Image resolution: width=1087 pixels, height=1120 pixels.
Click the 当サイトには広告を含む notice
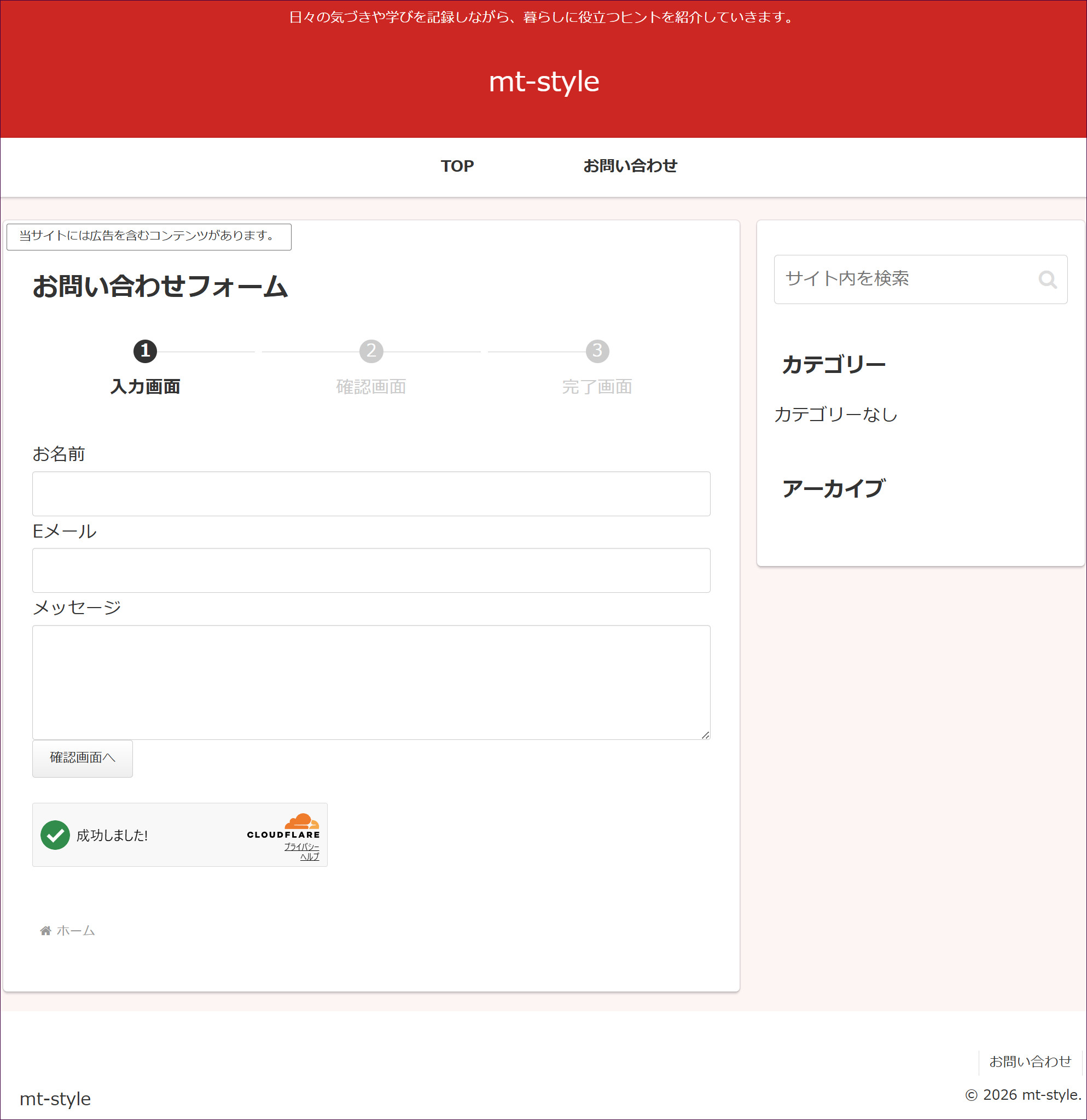149,237
